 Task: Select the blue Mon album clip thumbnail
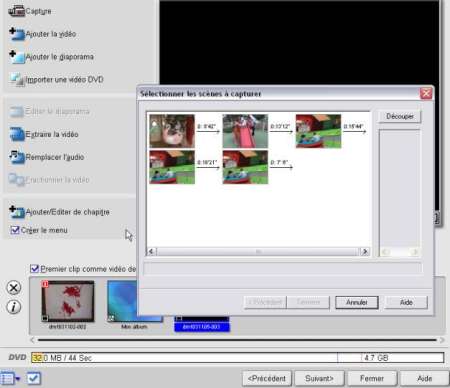point(122,301)
